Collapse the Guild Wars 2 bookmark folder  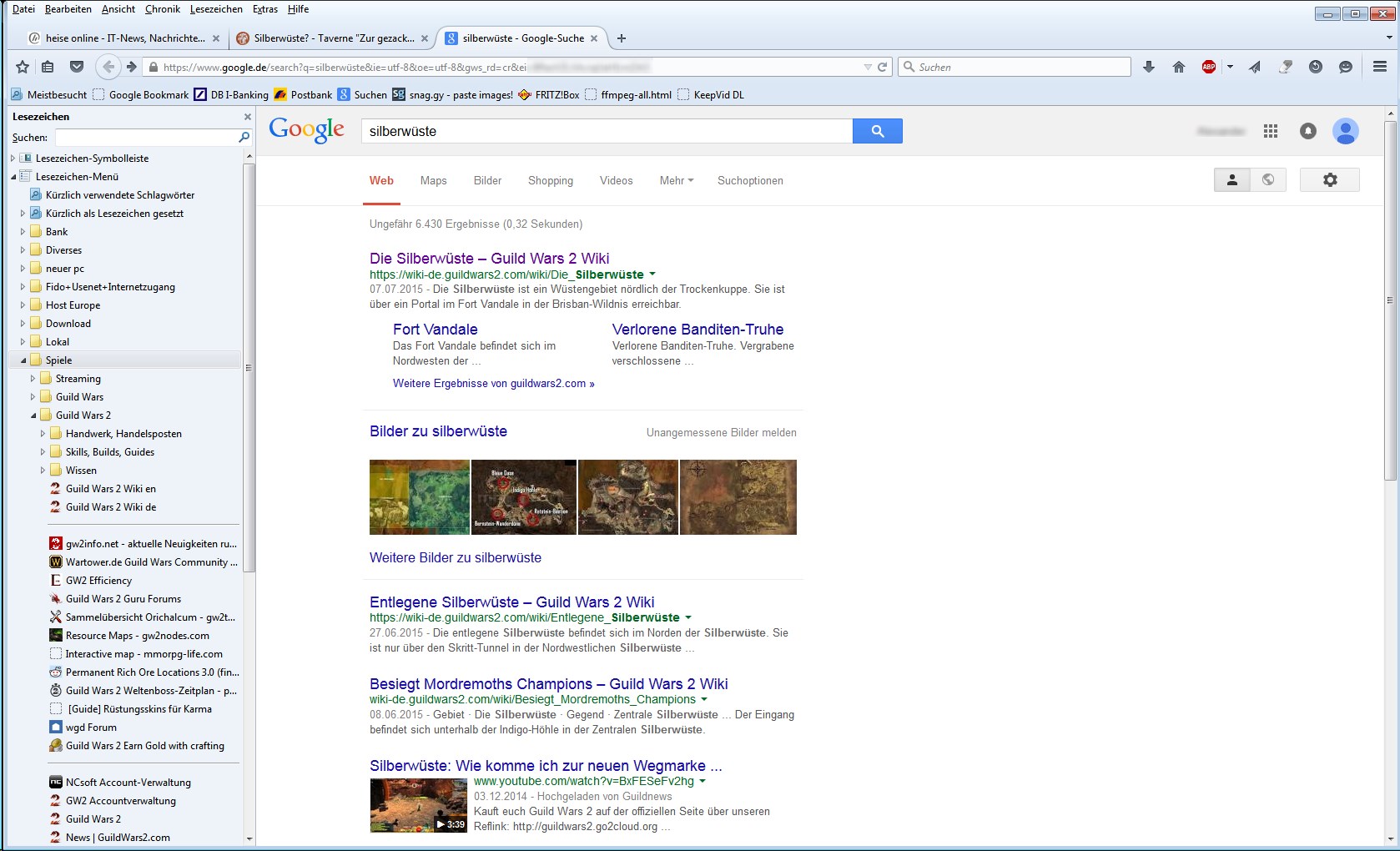click(33, 415)
